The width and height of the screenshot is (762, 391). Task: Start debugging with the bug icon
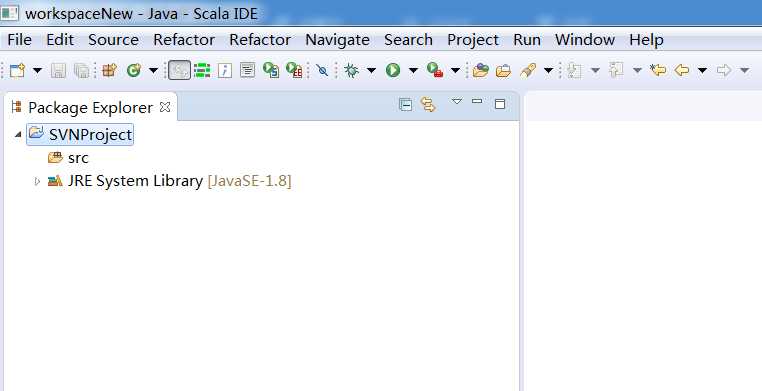tap(351, 70)
